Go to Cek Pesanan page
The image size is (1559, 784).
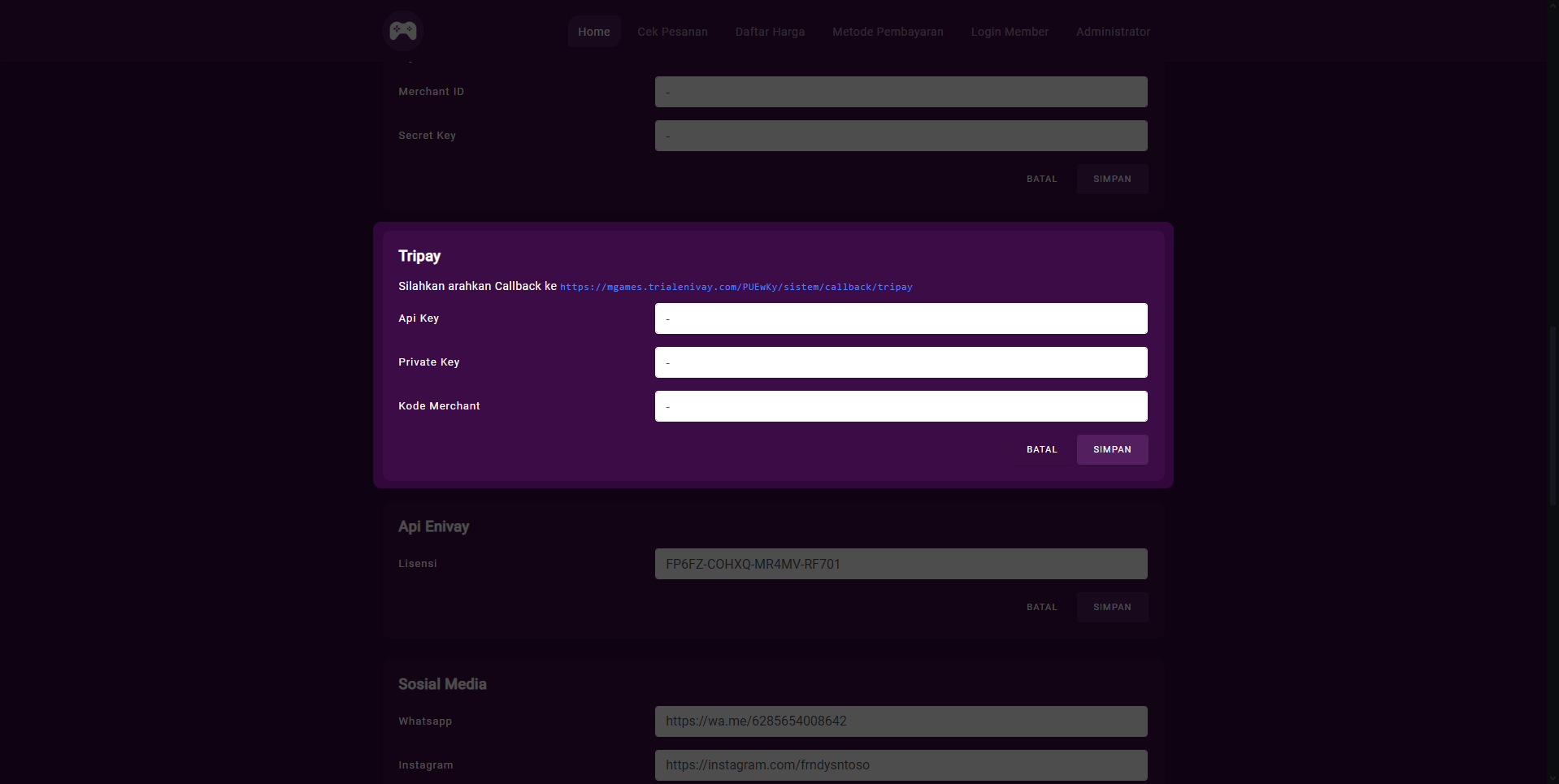pyautogui.click(x=672, y=32)
